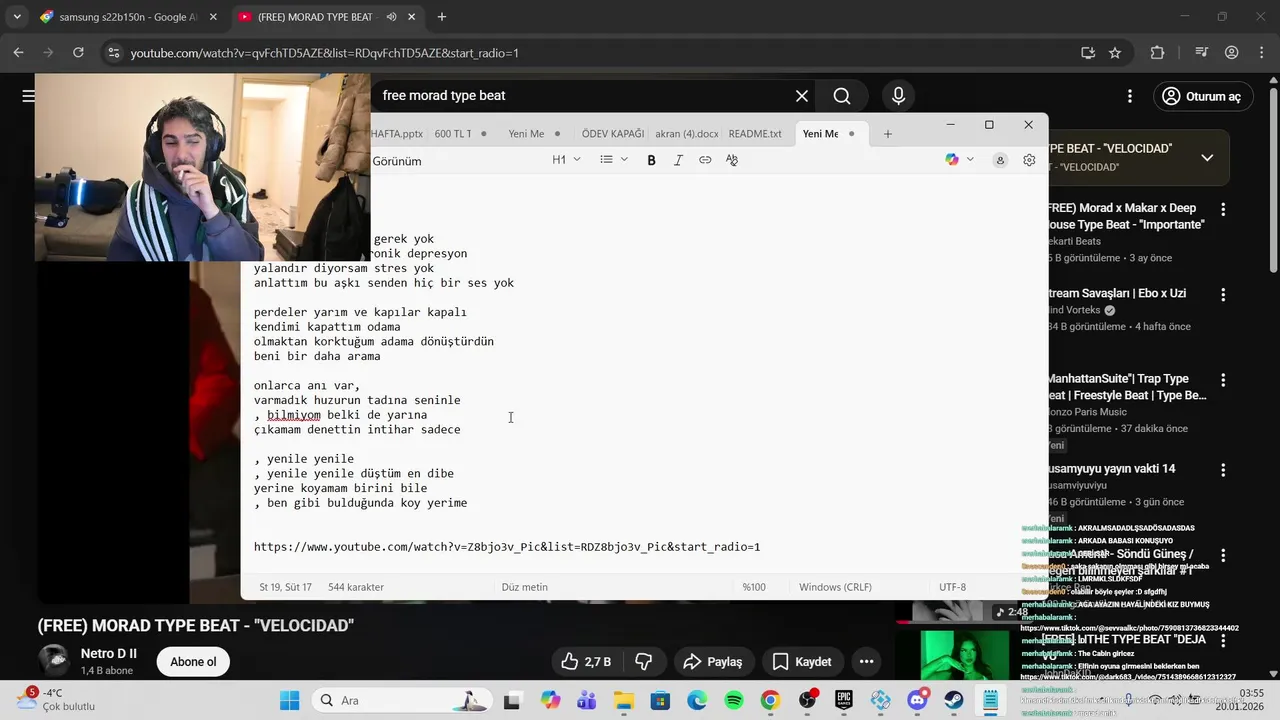Click Düz metin in Notepad status bar
Image resolution: width=1280 pixels, height=720 pixels.
(524, 587)
